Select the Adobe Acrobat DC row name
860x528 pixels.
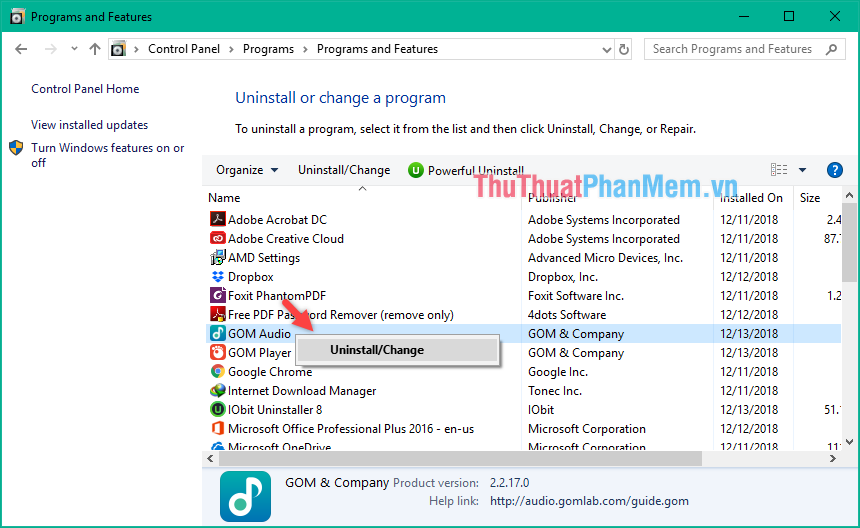pyautogui.click(x=278, y=220)
